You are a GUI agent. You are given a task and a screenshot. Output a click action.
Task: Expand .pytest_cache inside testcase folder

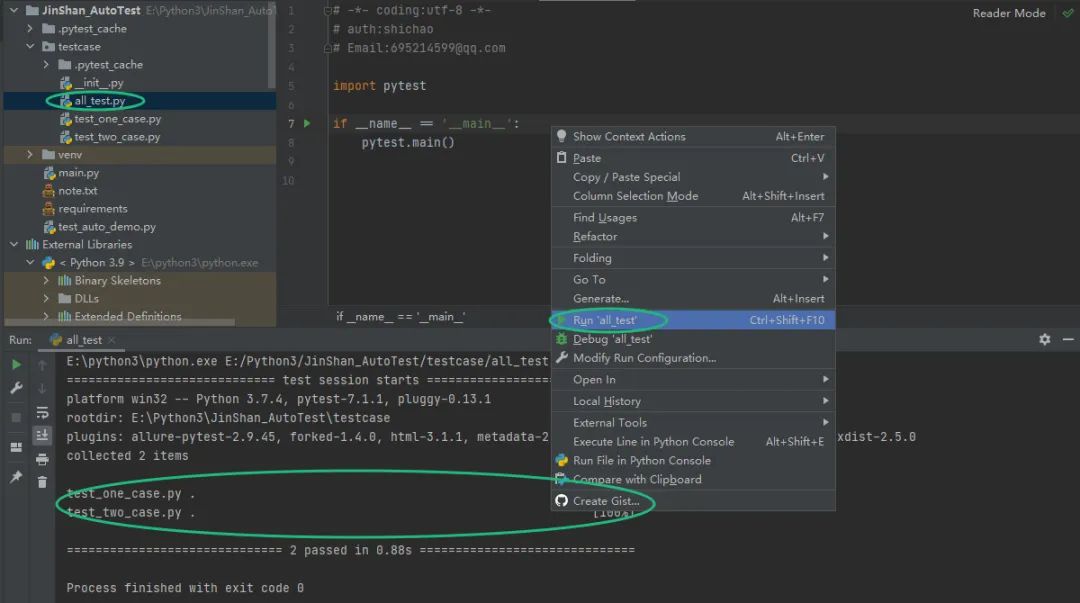[x=46, y=64]
